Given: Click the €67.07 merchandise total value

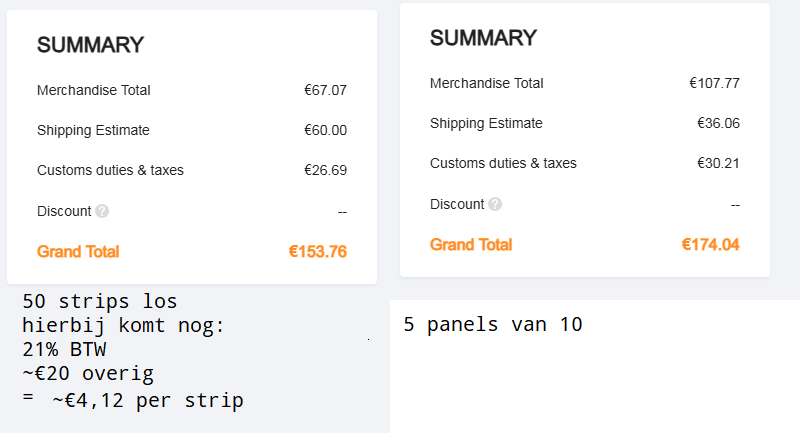Looking at the screenshot, I should (325, 90).
